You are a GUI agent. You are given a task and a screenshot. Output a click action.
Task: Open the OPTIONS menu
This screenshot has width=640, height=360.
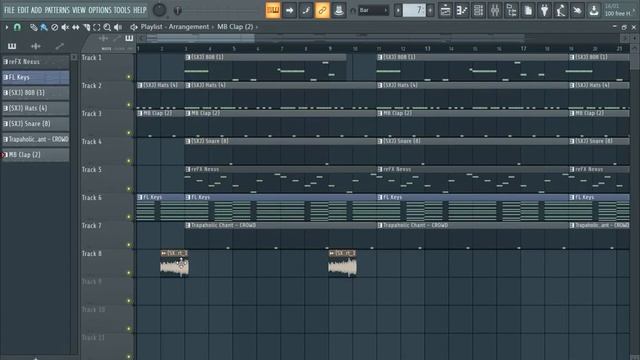pos(100,10)
